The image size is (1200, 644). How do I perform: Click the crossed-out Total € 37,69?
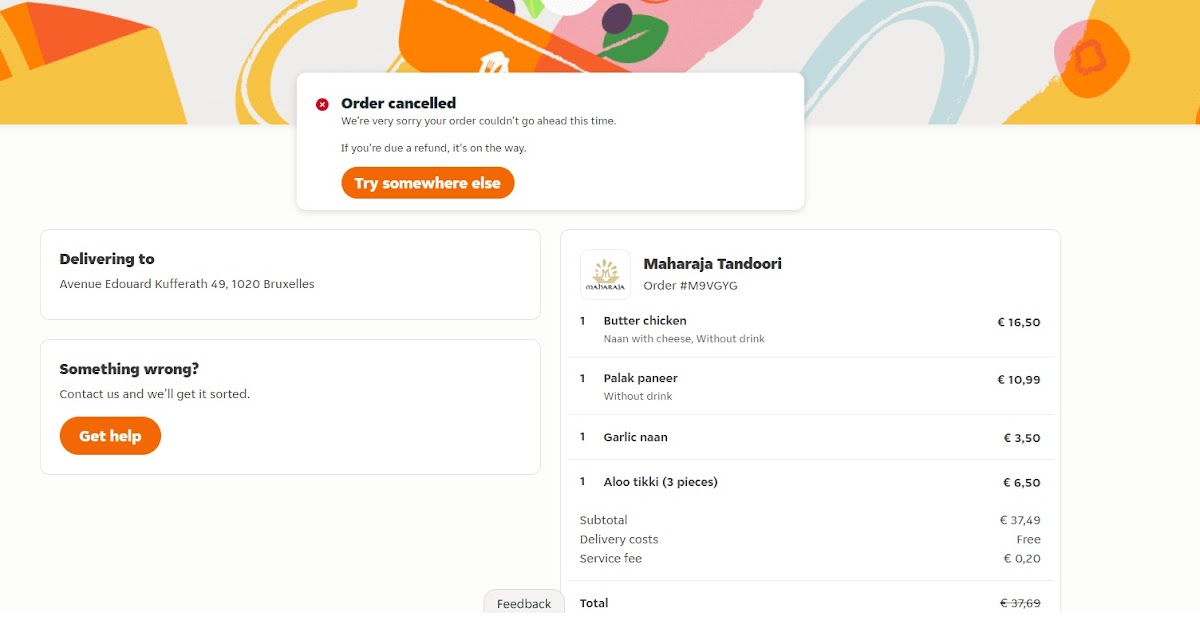pos(1020,603)
